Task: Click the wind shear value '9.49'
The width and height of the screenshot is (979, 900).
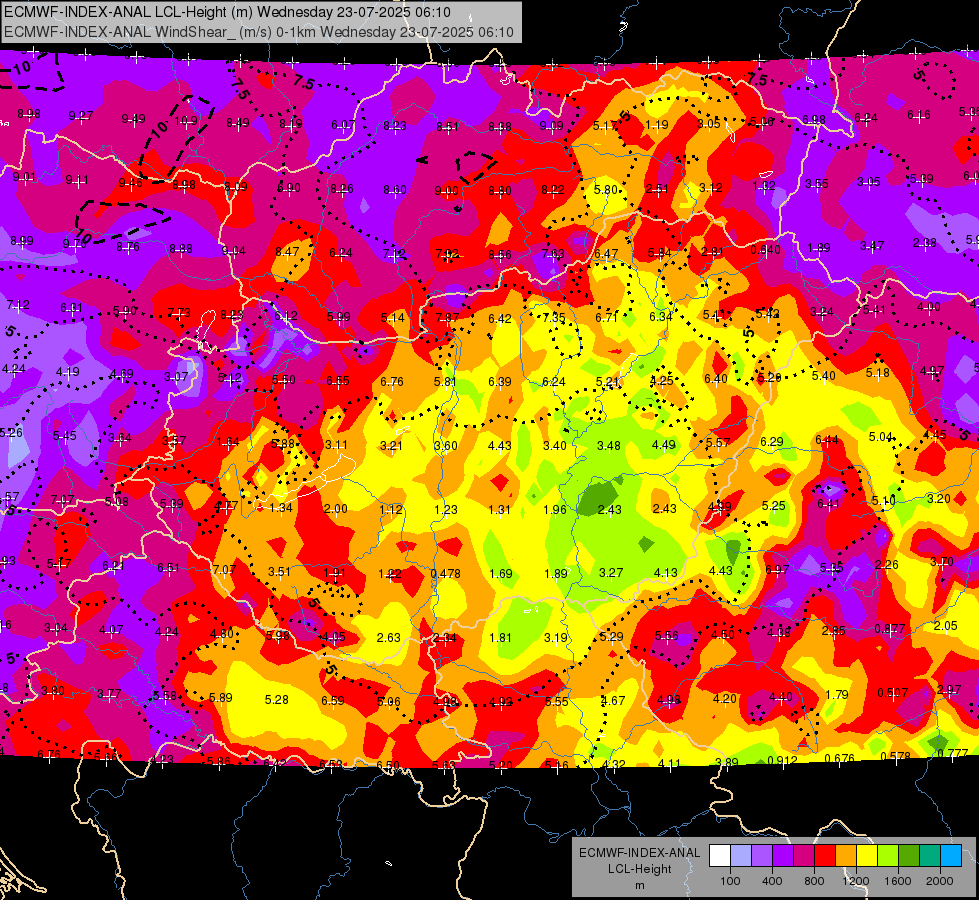Action: coord(134,119)
